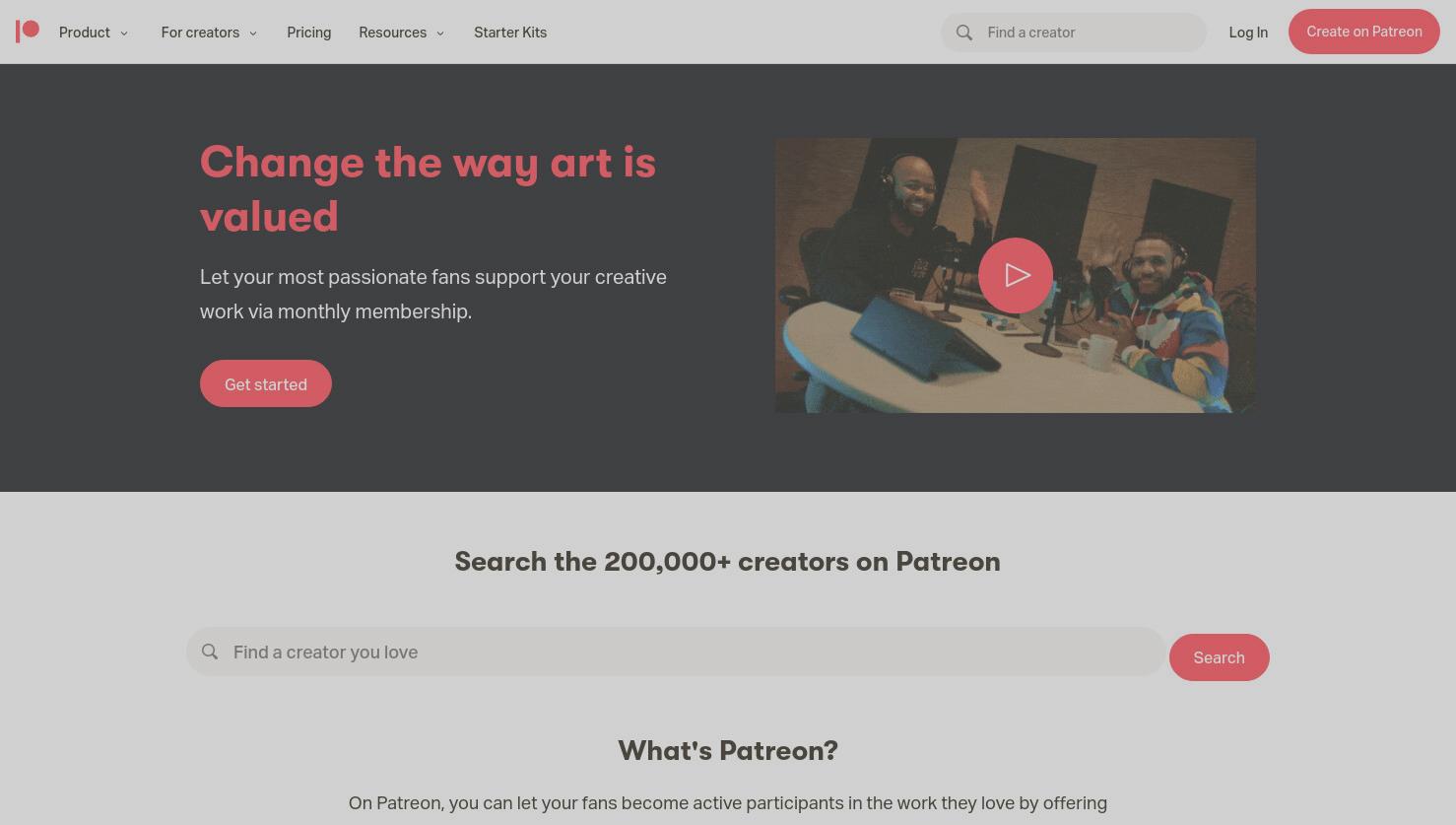The height and width of the screenshot is (825, 1456).
Task: Click the red Search button
Action: [x=1220, y=657]
